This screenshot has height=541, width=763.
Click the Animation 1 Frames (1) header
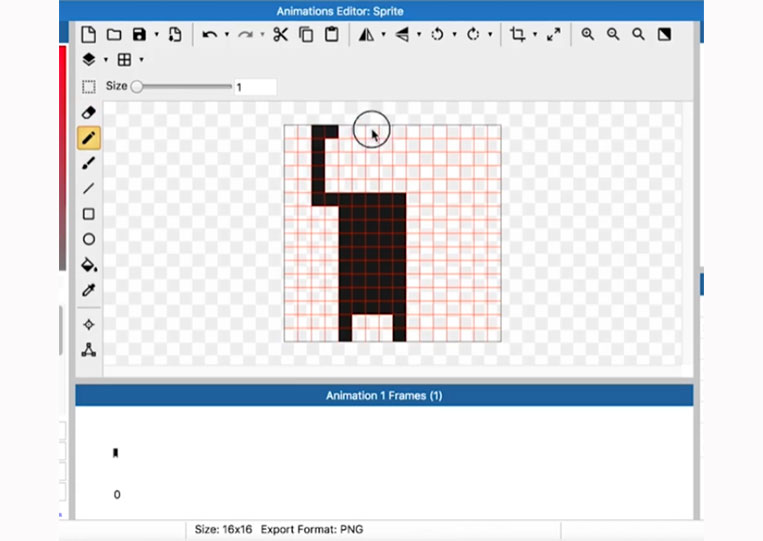click(384, 396)
